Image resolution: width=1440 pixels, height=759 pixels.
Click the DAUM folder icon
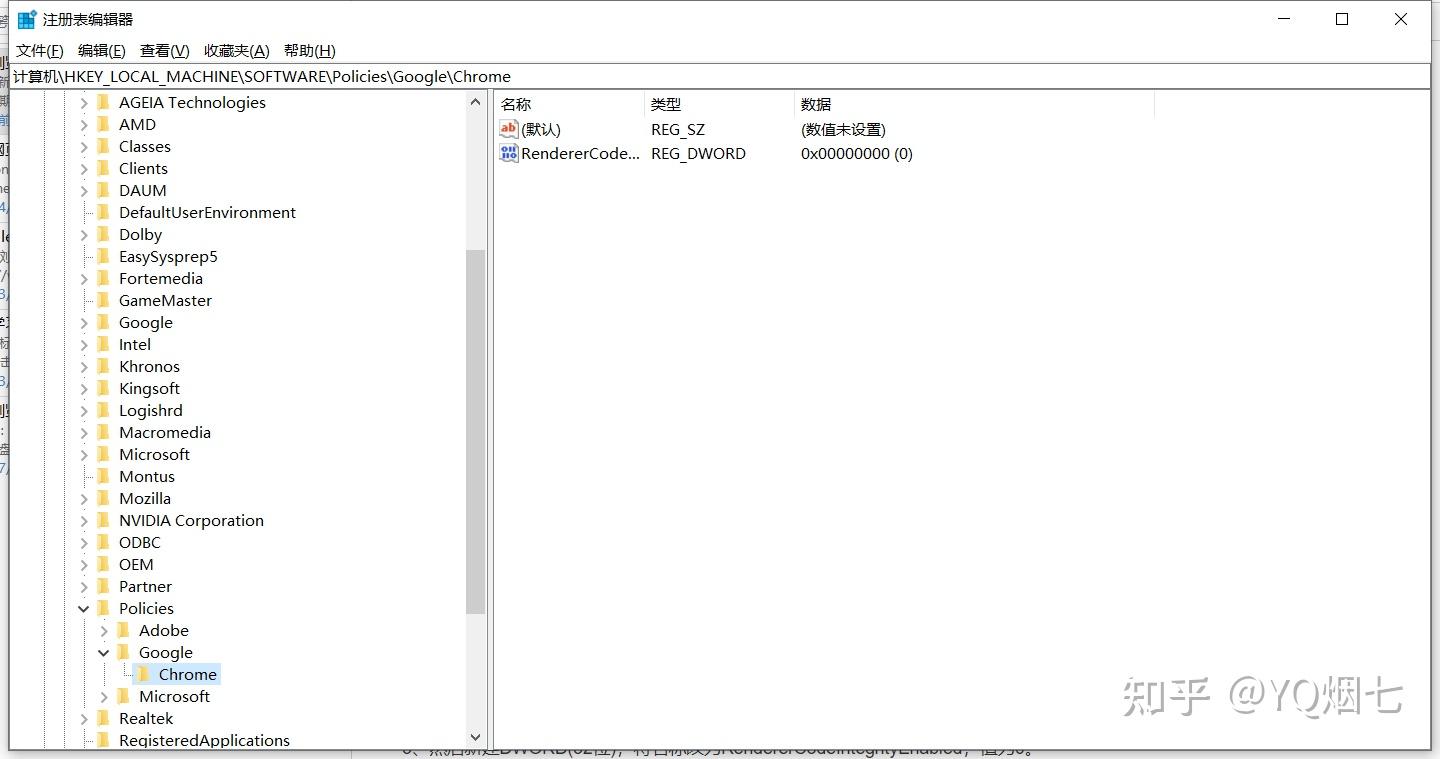click(x=104, y=190)
